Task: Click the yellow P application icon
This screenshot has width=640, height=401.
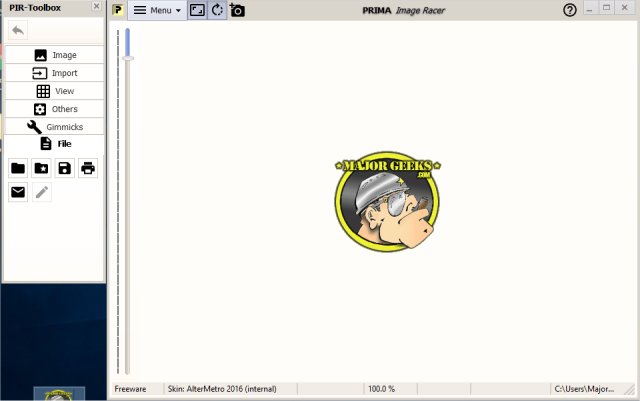Action: coord(118,10)
